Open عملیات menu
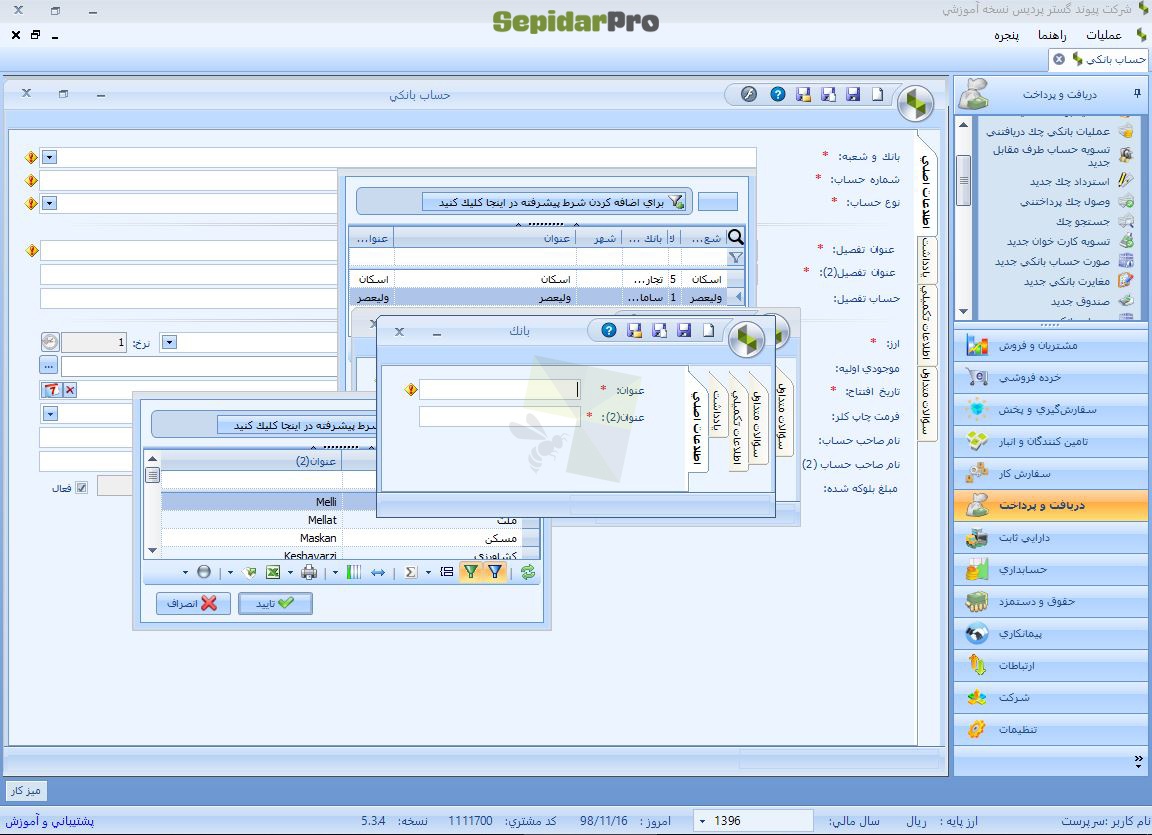This screenshot has height=835, width=1152. tap(1104, 35)
